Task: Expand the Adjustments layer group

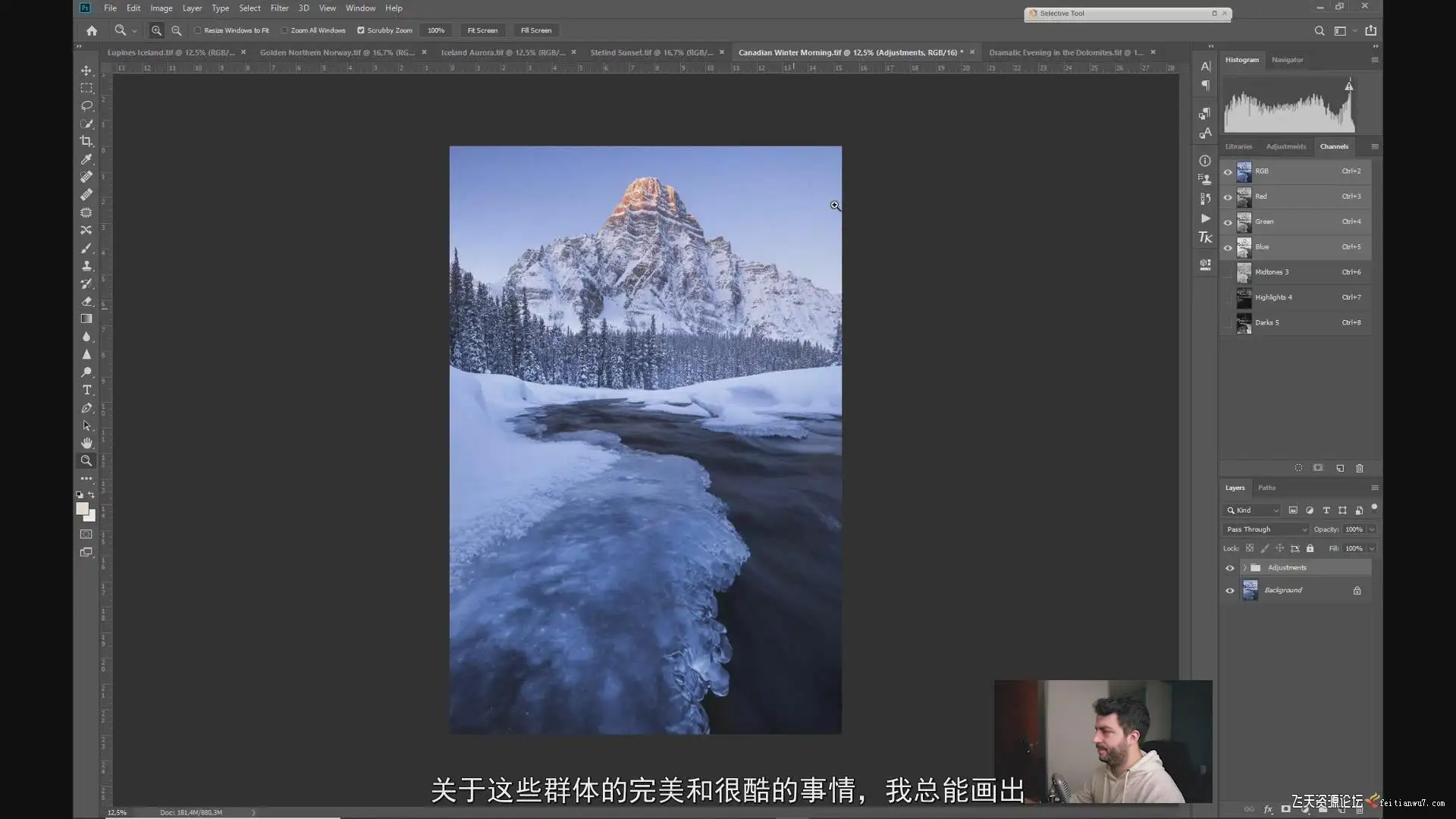Action: (x=1244, y=568)
